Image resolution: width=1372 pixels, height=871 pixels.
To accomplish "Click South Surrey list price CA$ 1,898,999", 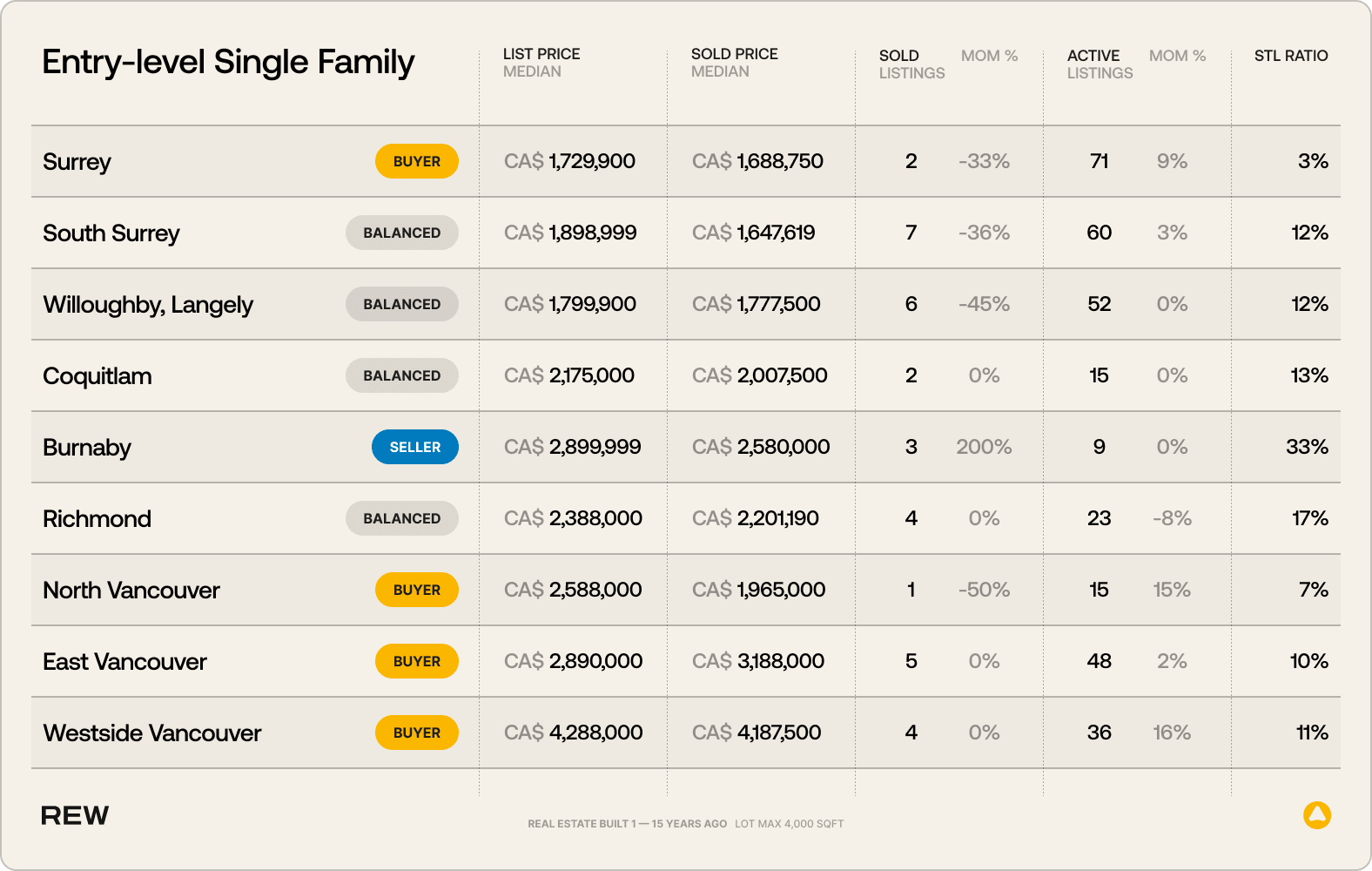I will tap(570, 233).
